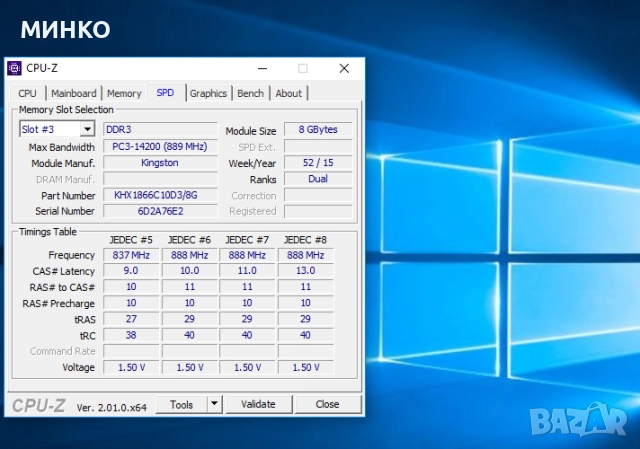Select the PC3-14200 (889 MHz) bandwidth value
Image resolution: width=640 pixels, height=449 pixels.
[x=160, y=146]
